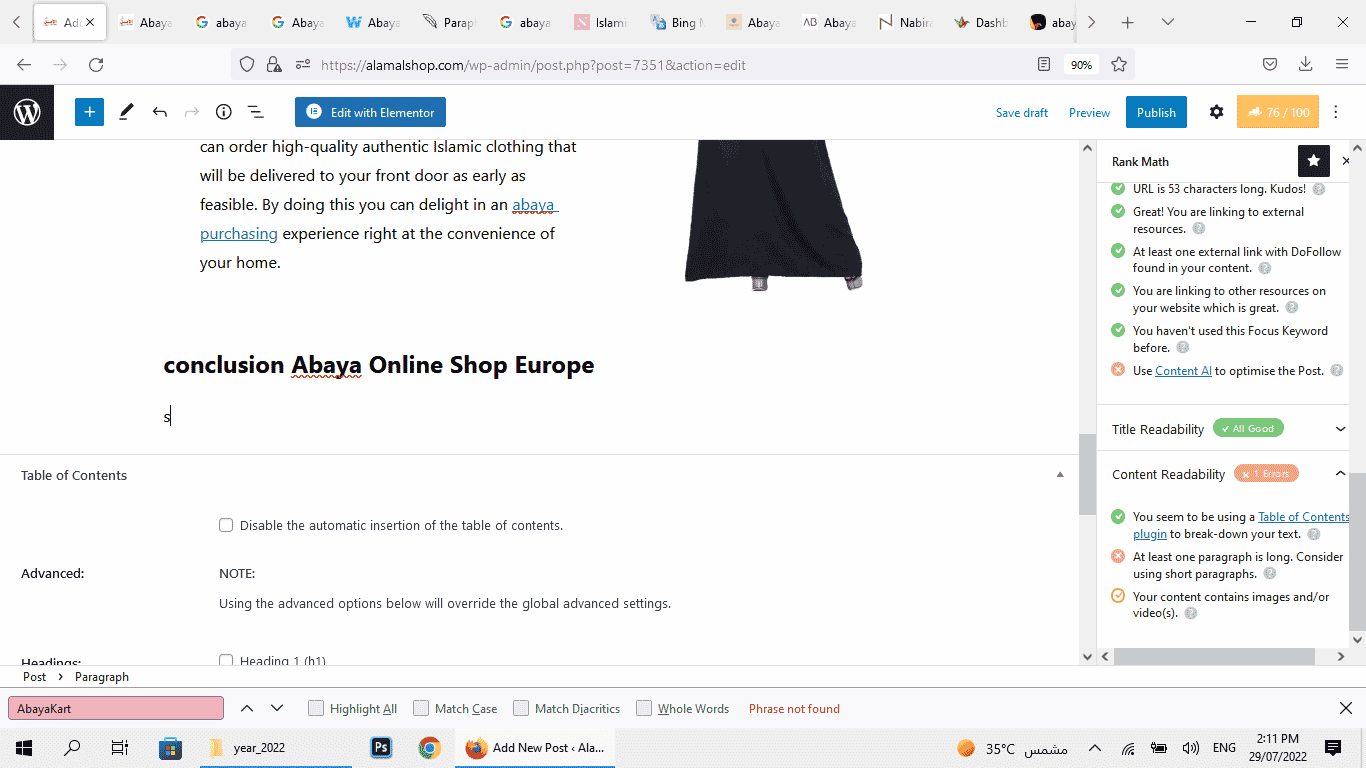Click the address bar URL

[x=533, y=65]
